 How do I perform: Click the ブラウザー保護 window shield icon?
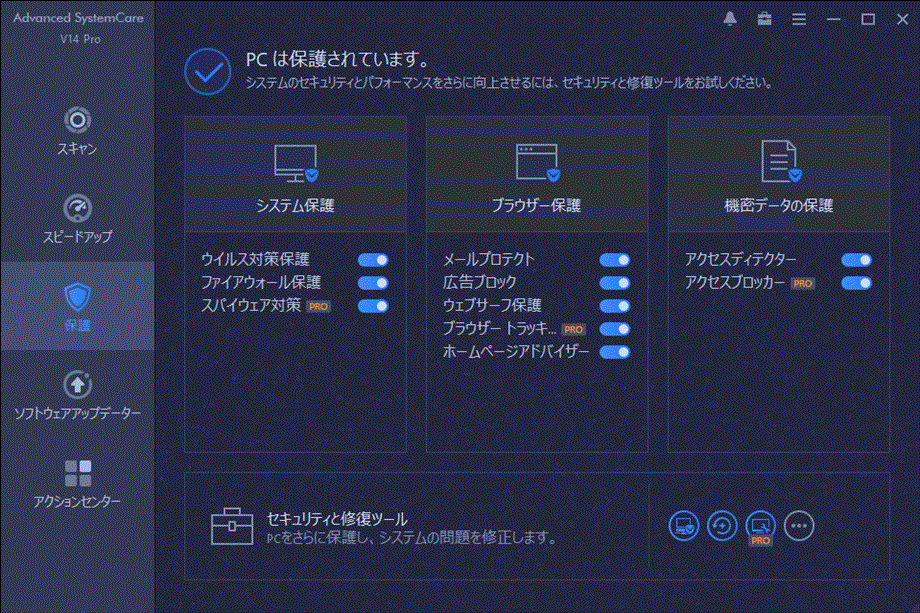tap(537, 162)
